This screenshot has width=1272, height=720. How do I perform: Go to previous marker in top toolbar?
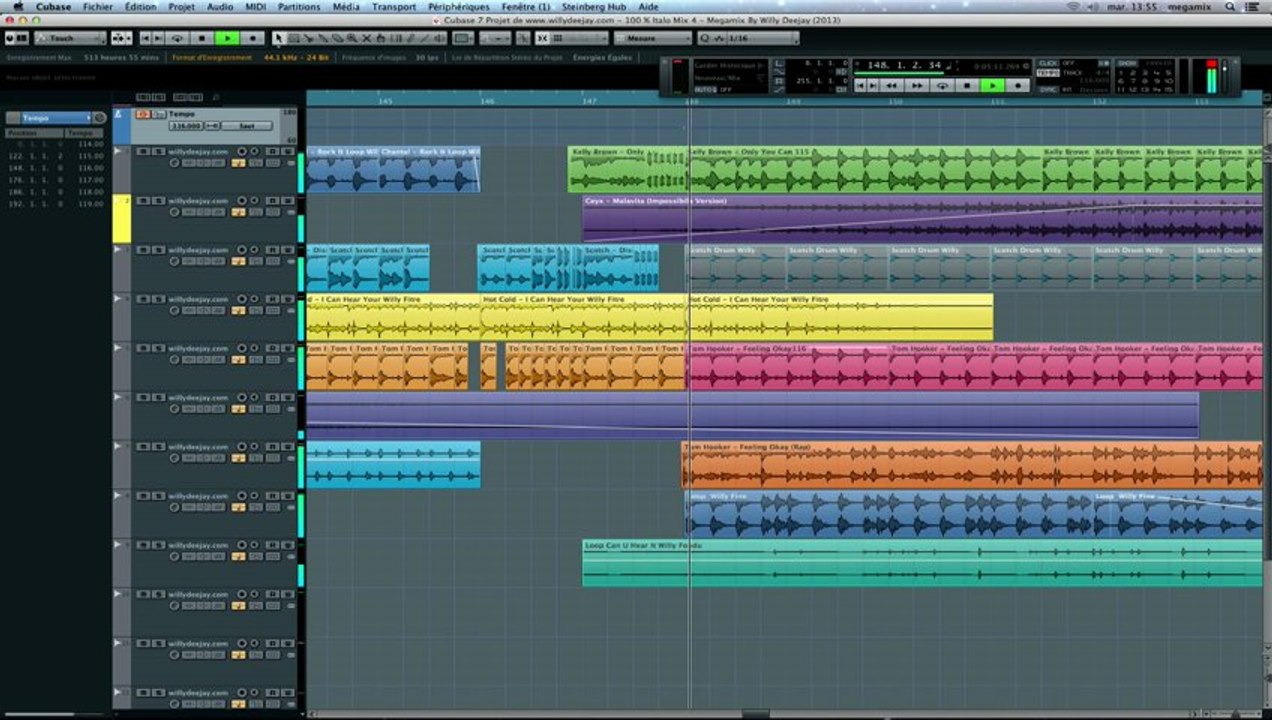click(x=145, y=38)
